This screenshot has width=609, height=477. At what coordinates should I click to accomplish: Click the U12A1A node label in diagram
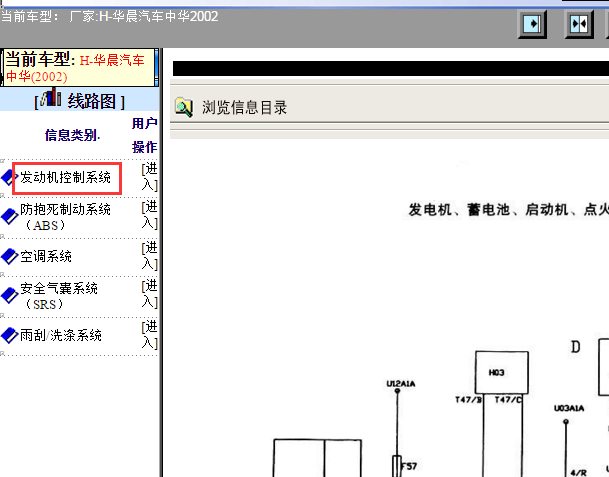[401, 384]
